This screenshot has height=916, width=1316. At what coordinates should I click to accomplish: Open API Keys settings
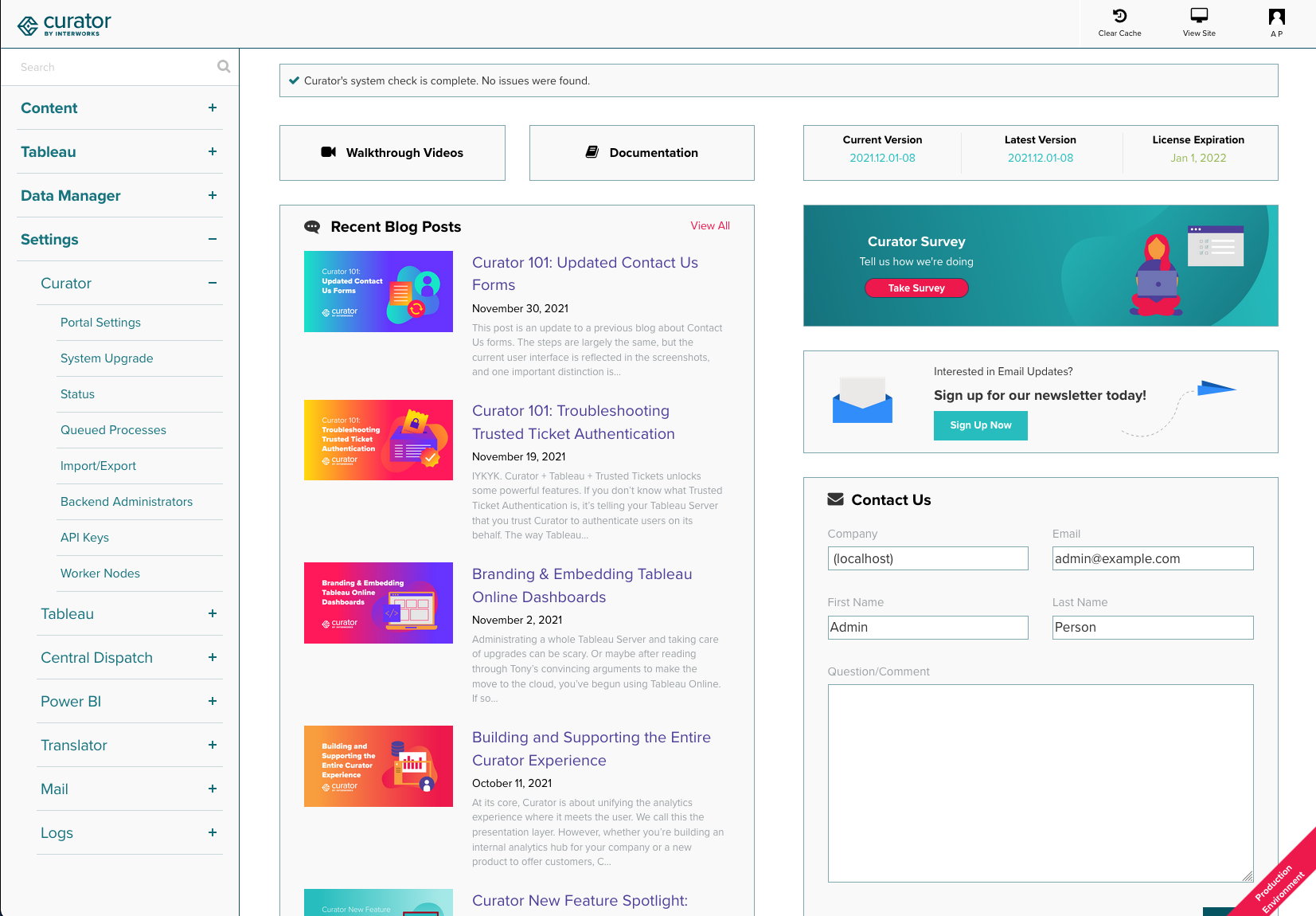coord(84,538)
